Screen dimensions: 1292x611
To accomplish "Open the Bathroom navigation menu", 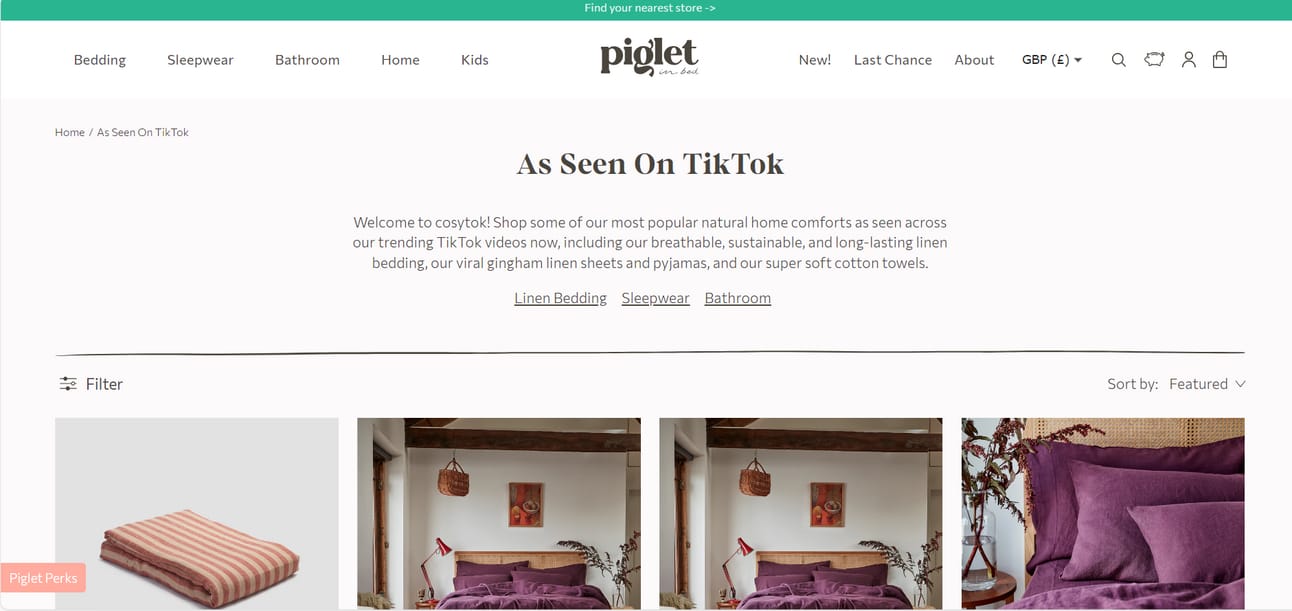I will click(x=307, y=60).
